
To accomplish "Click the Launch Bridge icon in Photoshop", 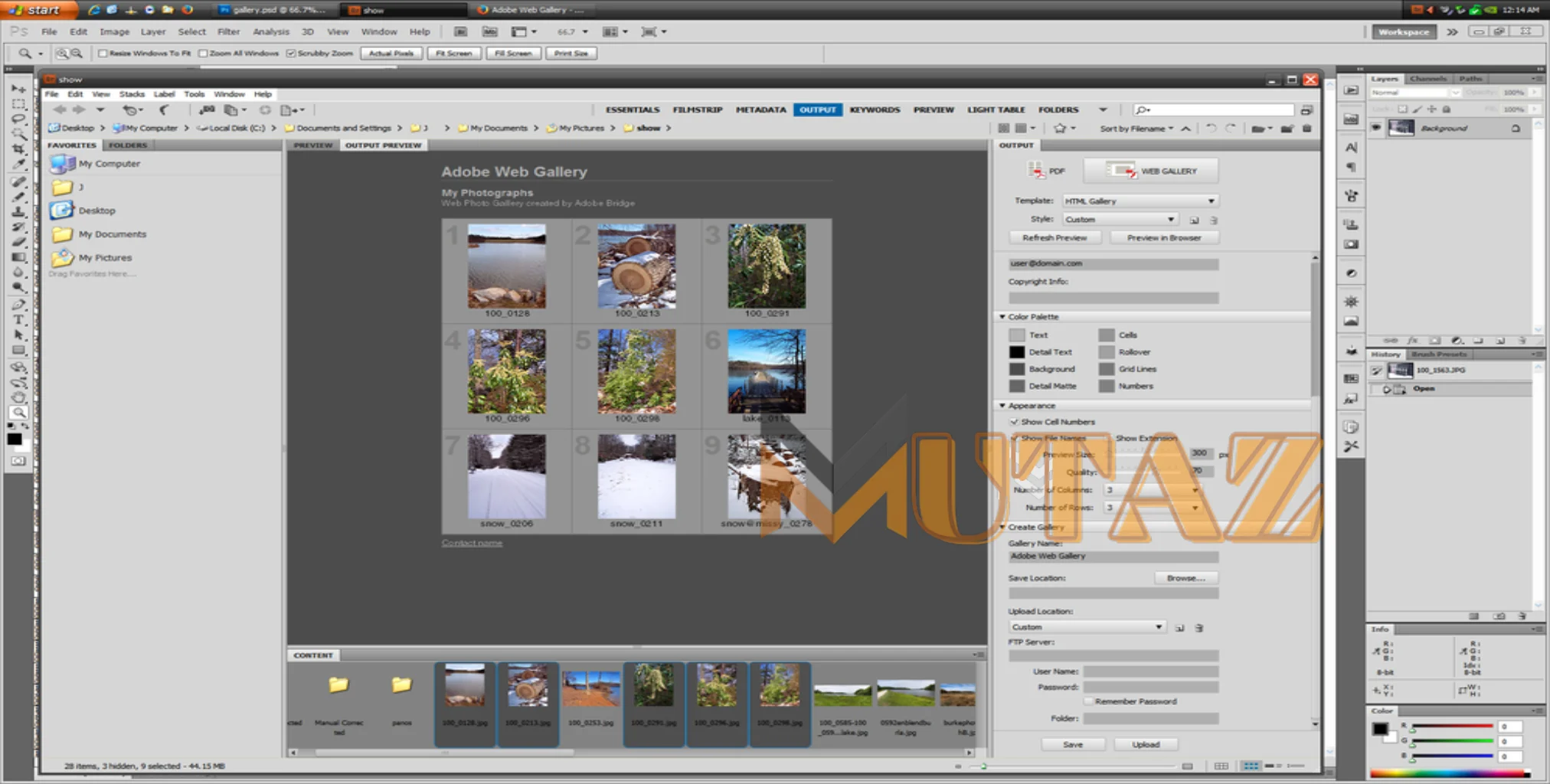I will tap(460, 31).
